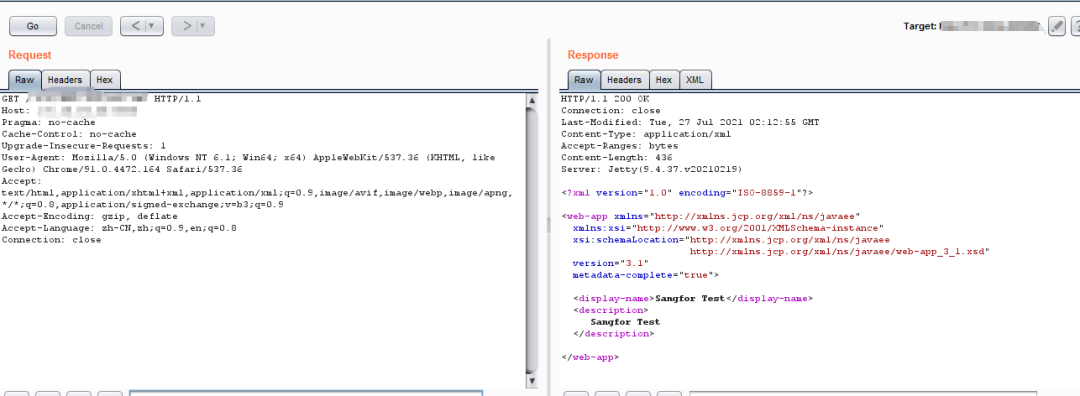This screenshot has width=1080, height=396.
Task: Open the Raw tab in Request pane
Action: click(x=25, y=80)
